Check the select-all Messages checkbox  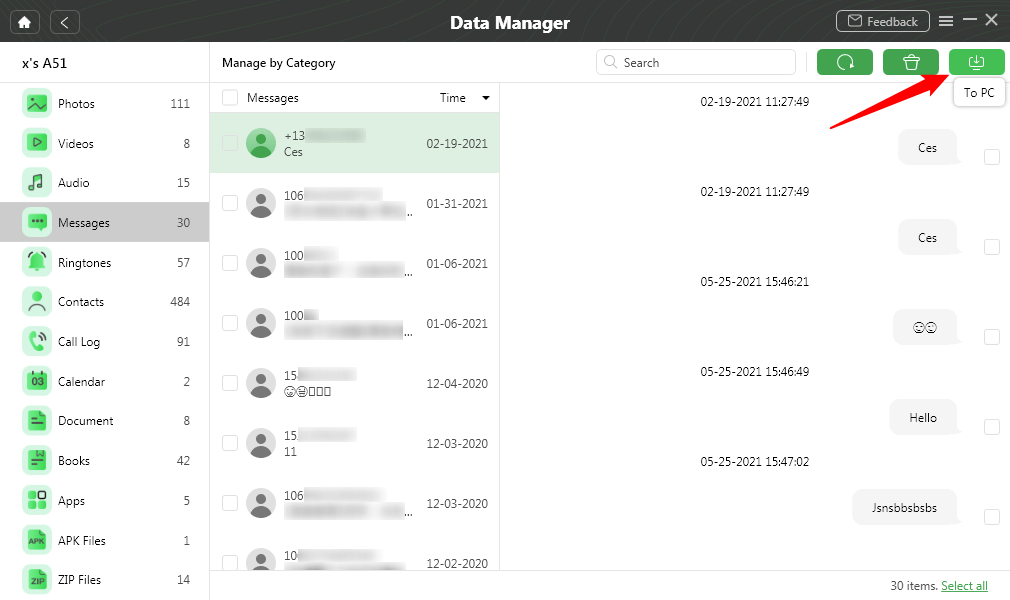[230, 98]
